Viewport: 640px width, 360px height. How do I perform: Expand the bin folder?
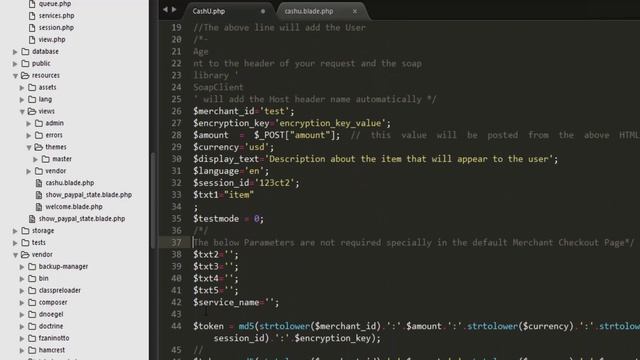coord(22,279)
